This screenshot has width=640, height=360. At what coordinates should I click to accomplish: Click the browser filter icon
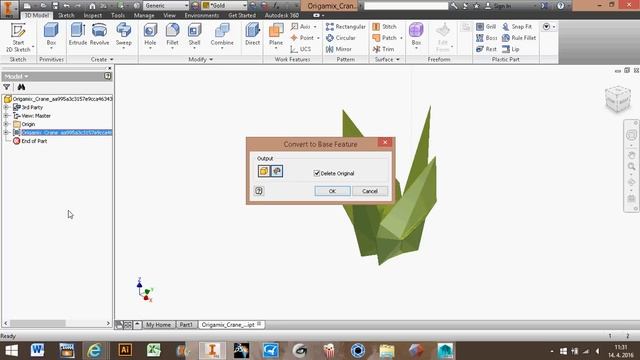click(7, 87)
